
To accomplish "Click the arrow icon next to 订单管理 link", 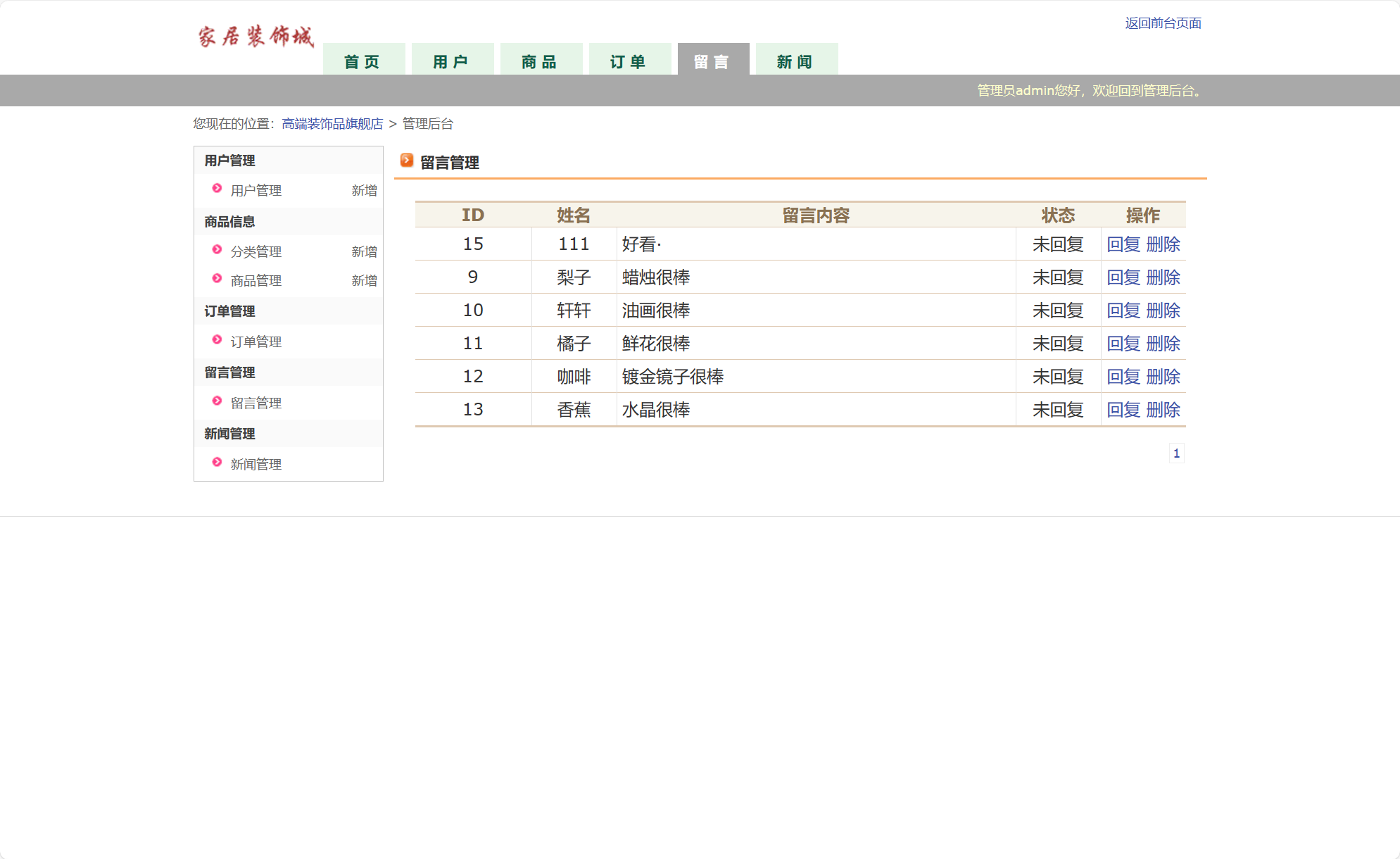I will (216, 340).
